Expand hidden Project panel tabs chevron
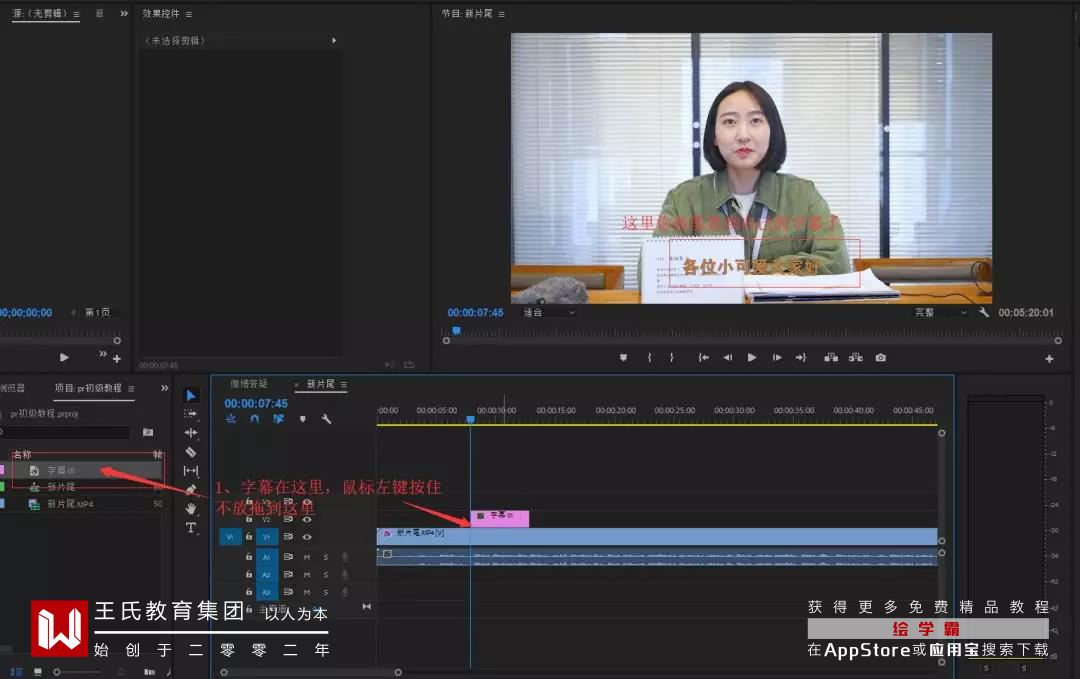Viewport: 1080px width, 679px height. [165, 388]
